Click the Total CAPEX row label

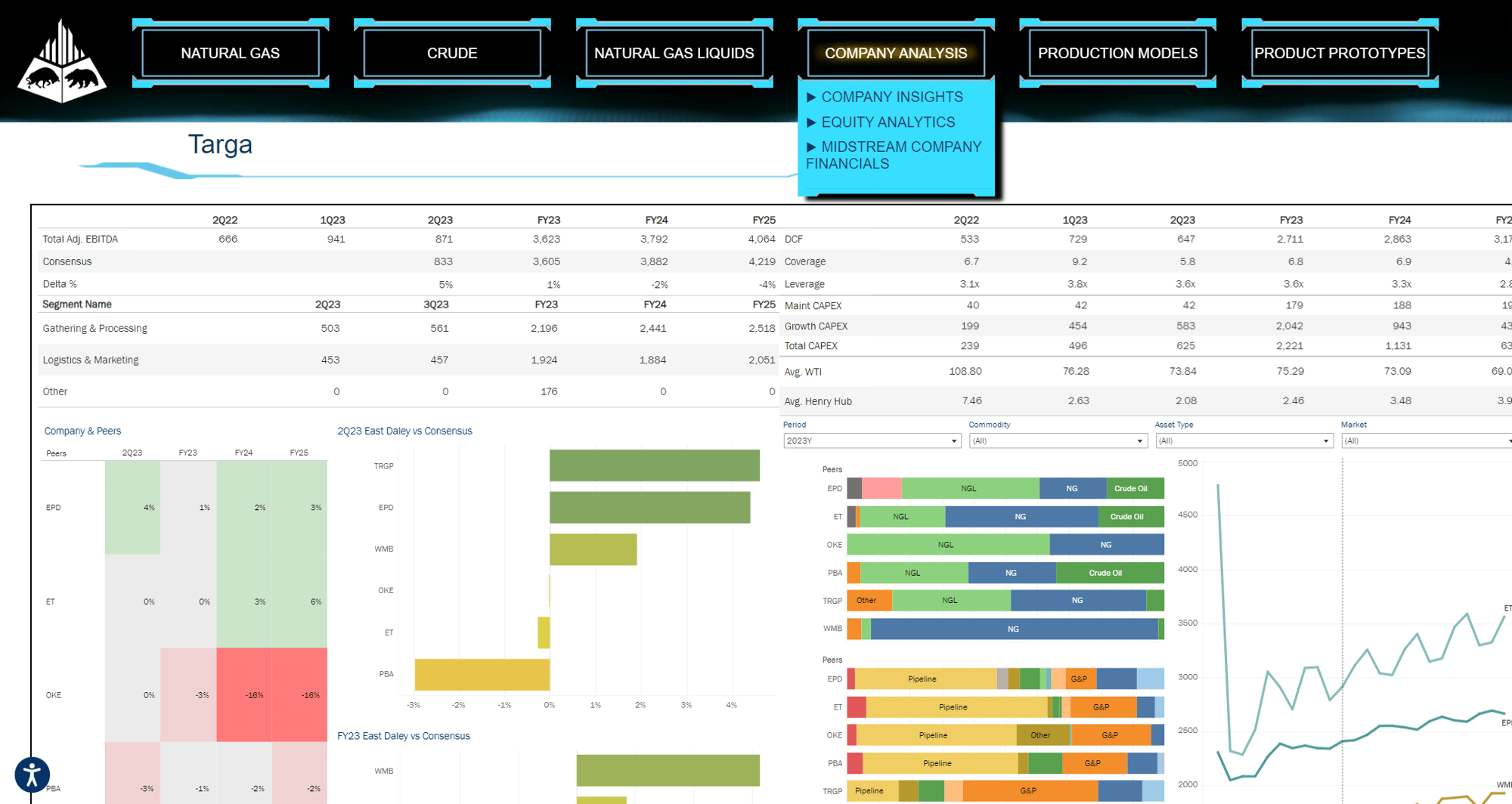pos(810,345)
